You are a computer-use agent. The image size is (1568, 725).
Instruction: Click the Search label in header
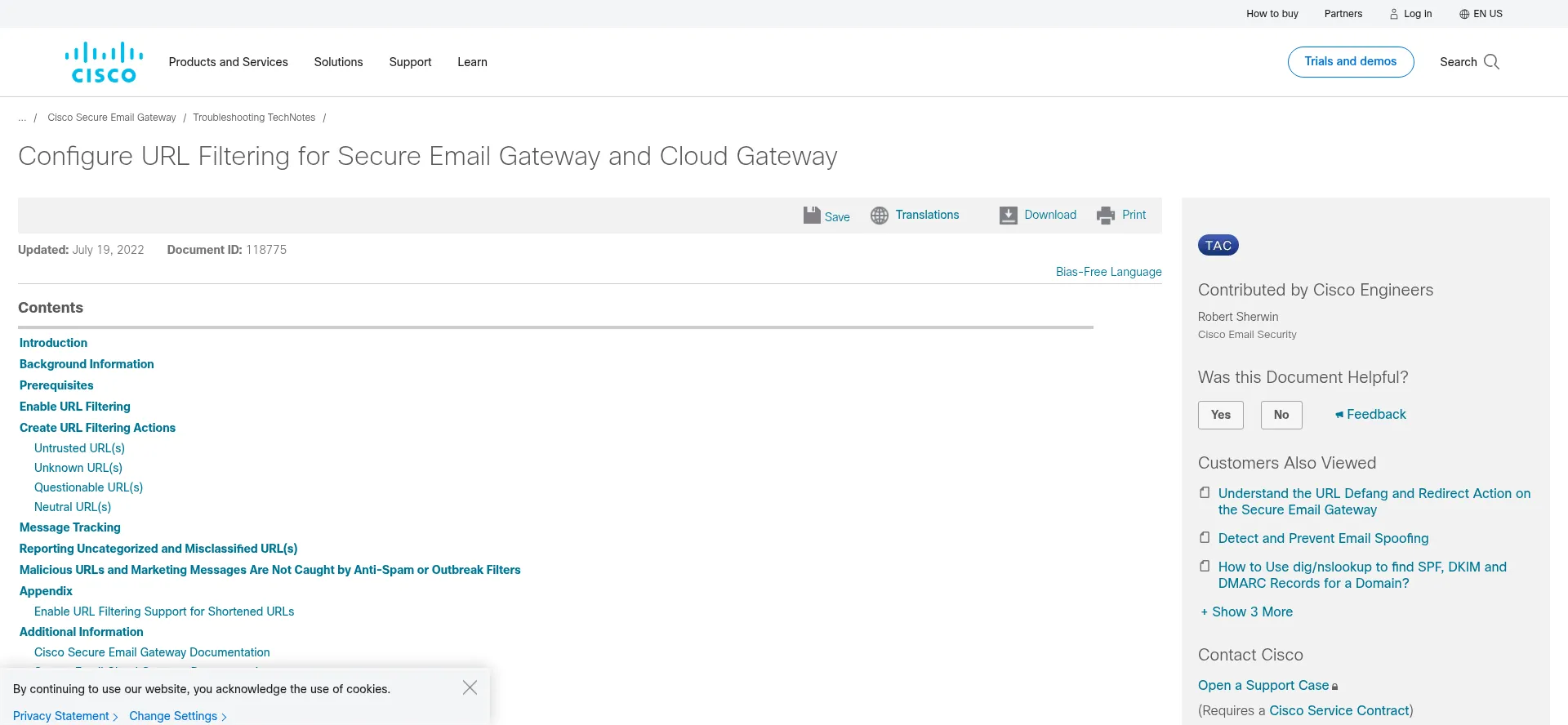[1458, 62]
